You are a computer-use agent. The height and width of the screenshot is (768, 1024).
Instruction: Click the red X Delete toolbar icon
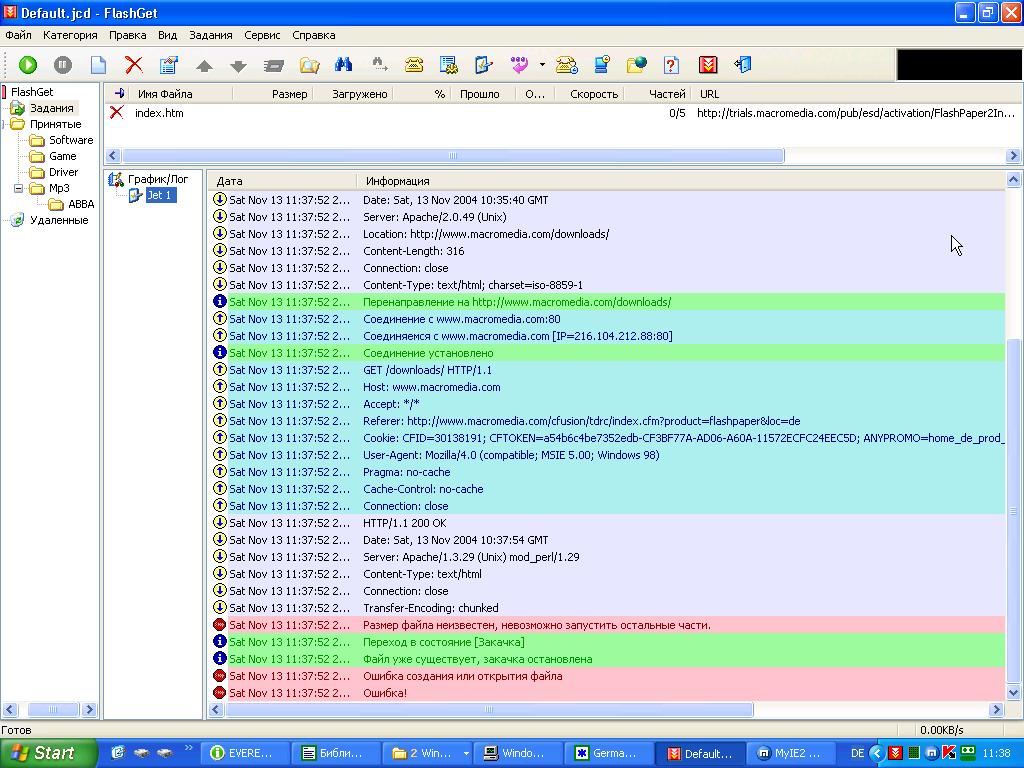133,65
